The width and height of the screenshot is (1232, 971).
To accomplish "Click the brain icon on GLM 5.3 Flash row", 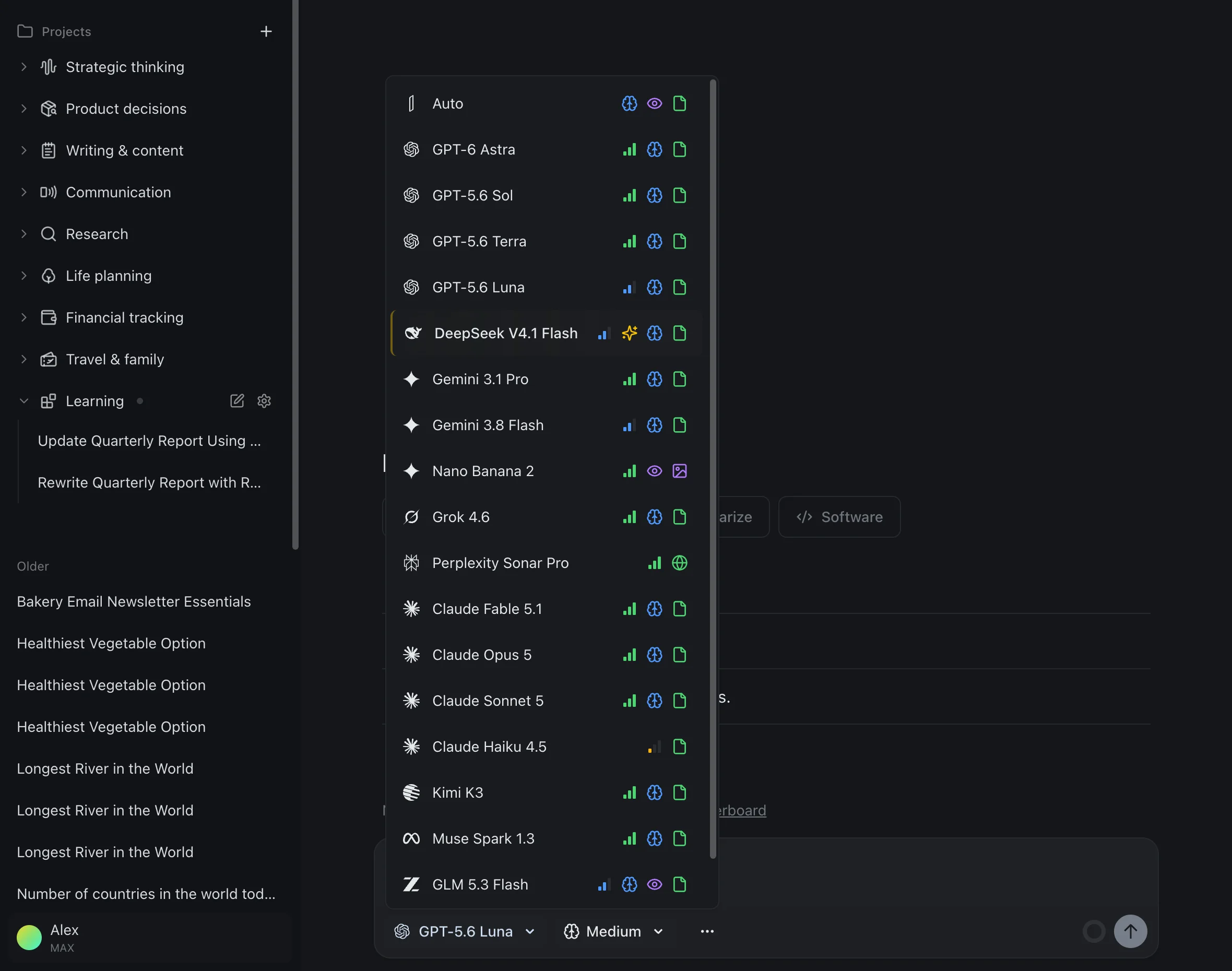I will (x=630, y=884).
